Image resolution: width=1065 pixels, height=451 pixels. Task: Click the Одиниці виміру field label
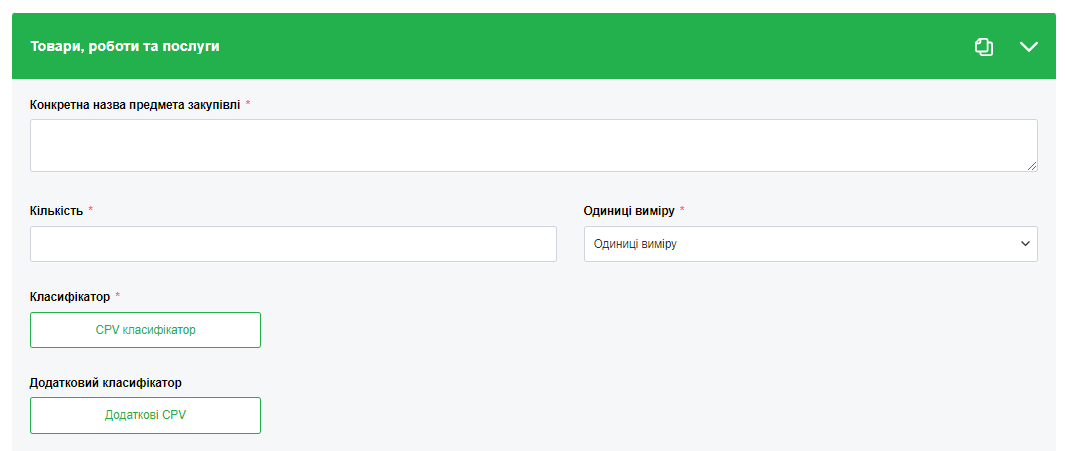coord(628,210)
